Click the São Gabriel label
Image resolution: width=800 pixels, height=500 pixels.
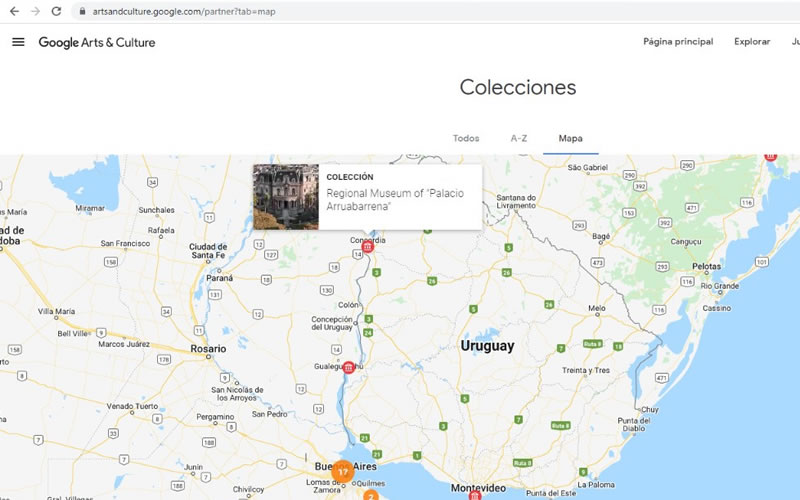point(588,167)
